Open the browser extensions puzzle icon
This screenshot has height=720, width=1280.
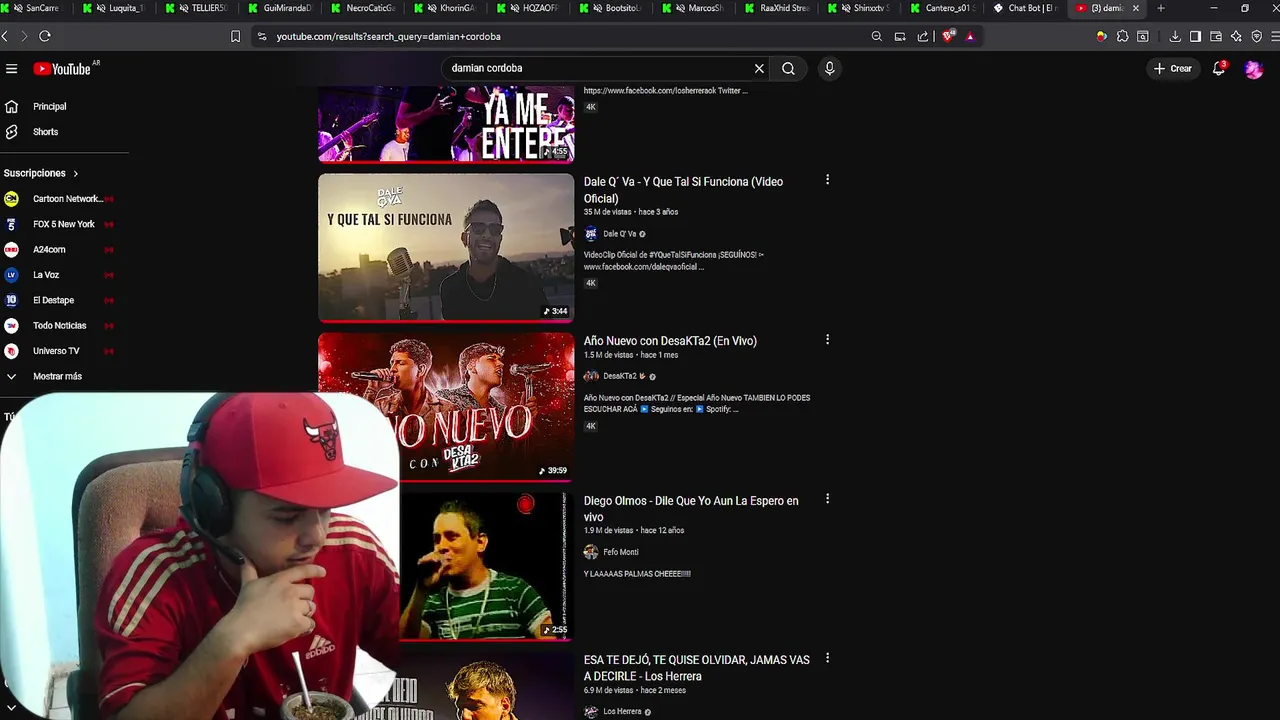coord(1123,36)
